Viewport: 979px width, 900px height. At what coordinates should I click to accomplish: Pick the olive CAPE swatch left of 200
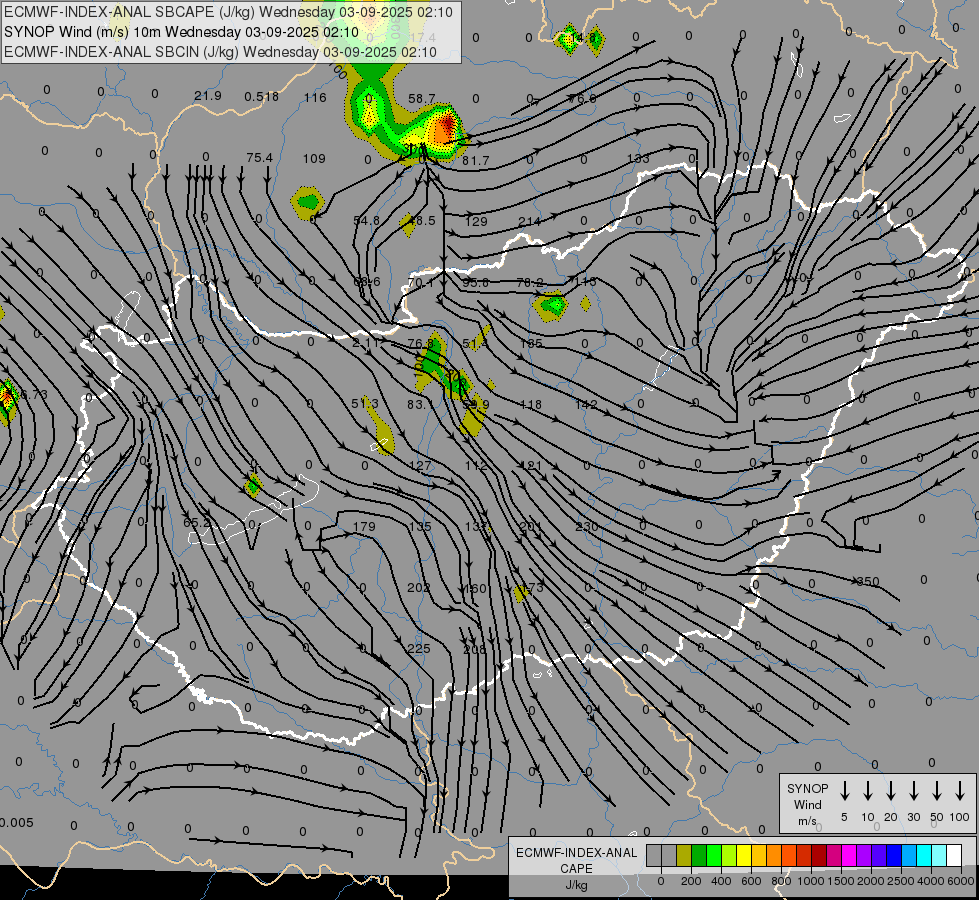pyautogui.click(x=684, y=856)
